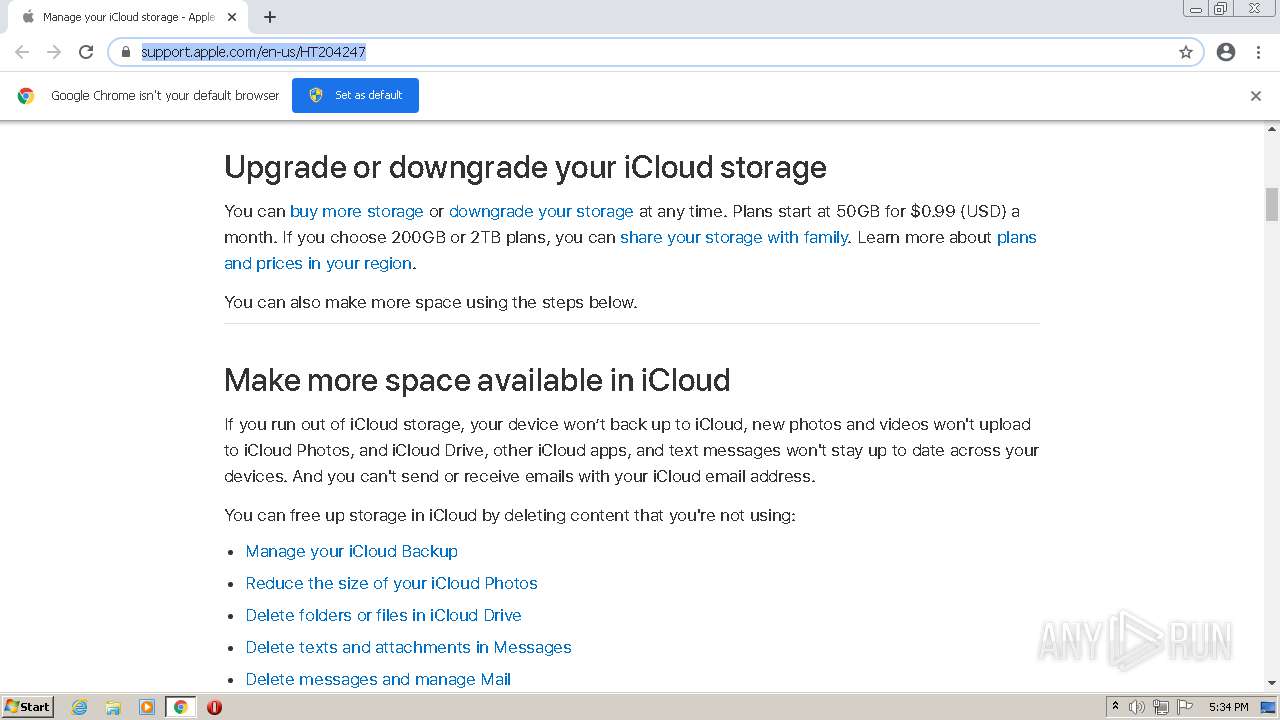This screenshot has width=1280, height=720.
Task: Select the Chrome taskbar button
Action: (x=181, y=707)
